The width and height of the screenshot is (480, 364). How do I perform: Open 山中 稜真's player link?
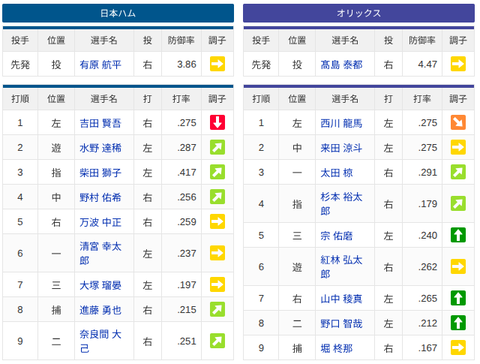[341, 299]
